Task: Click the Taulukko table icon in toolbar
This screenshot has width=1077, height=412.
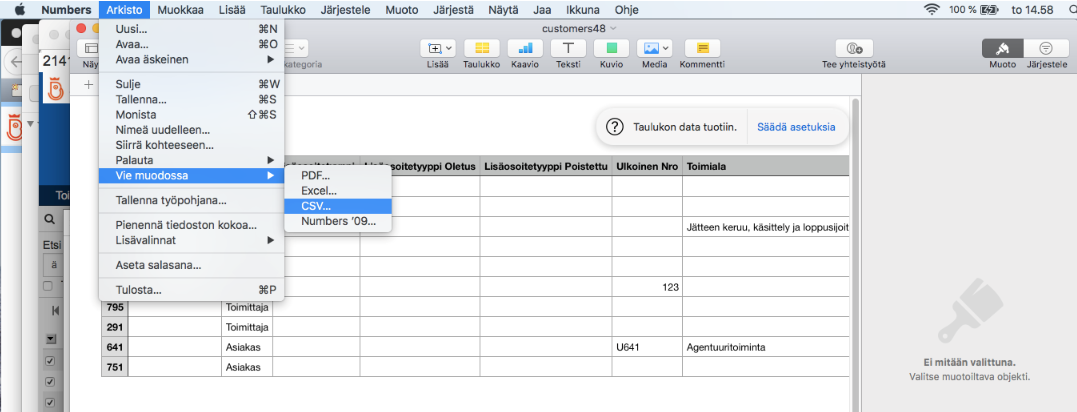Action: [482, 48]
